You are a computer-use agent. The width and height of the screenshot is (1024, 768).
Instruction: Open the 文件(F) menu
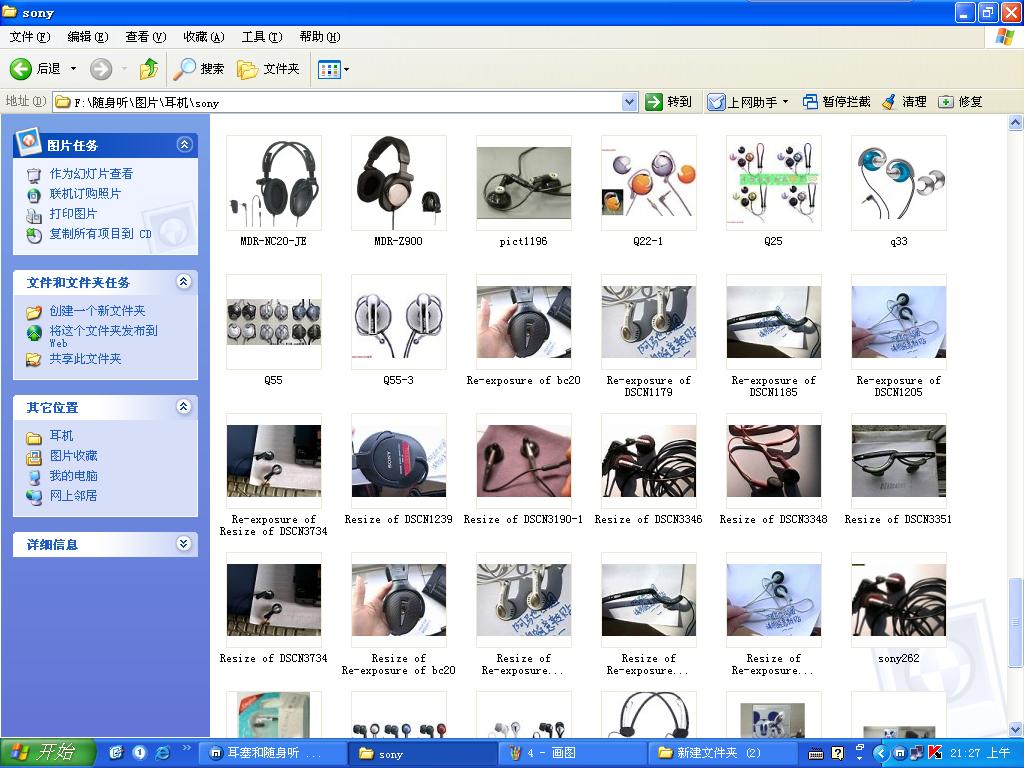point(29,37)
